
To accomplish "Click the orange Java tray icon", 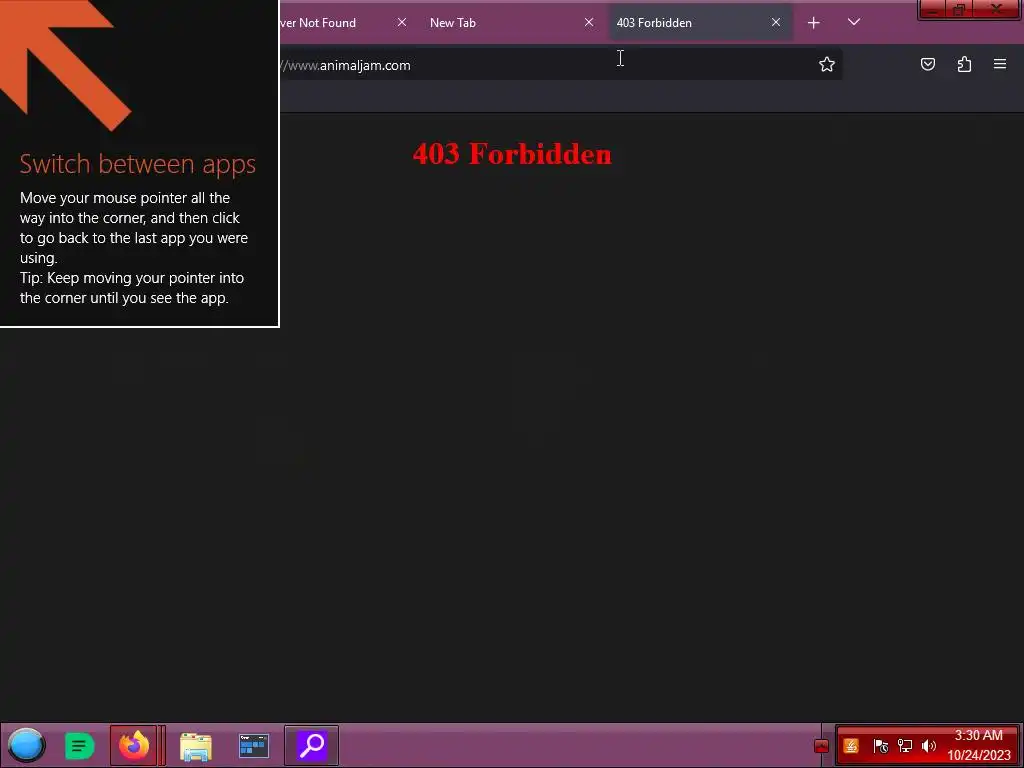I will (851, 746).
